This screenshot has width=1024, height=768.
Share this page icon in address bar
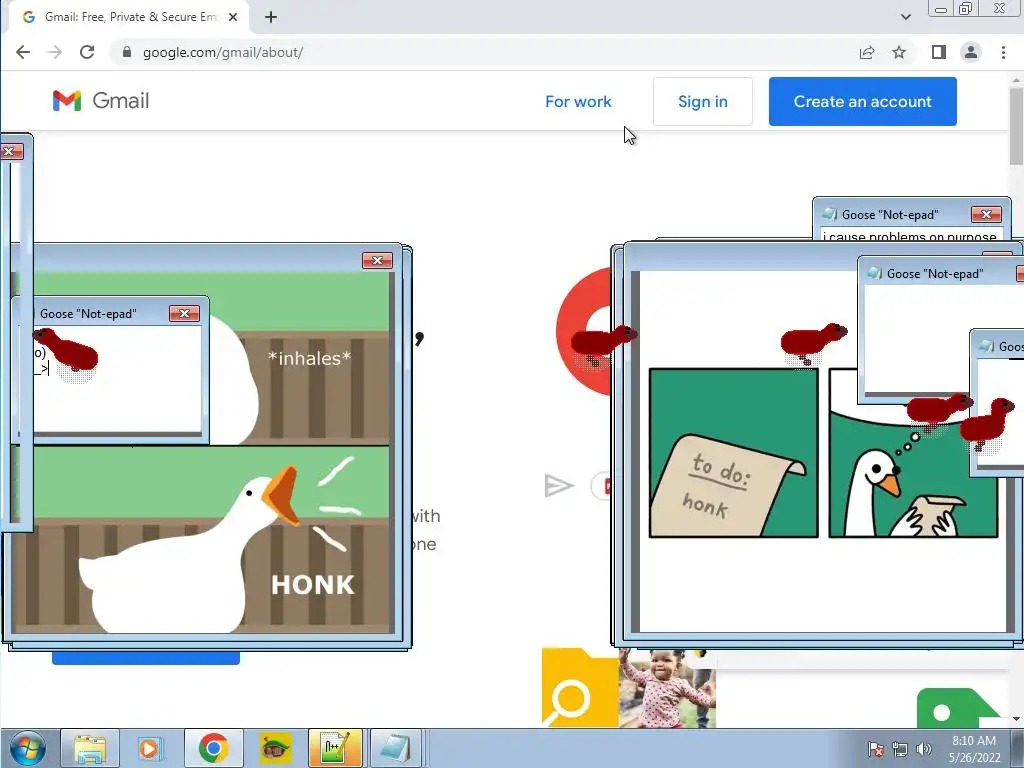(867, 52)
